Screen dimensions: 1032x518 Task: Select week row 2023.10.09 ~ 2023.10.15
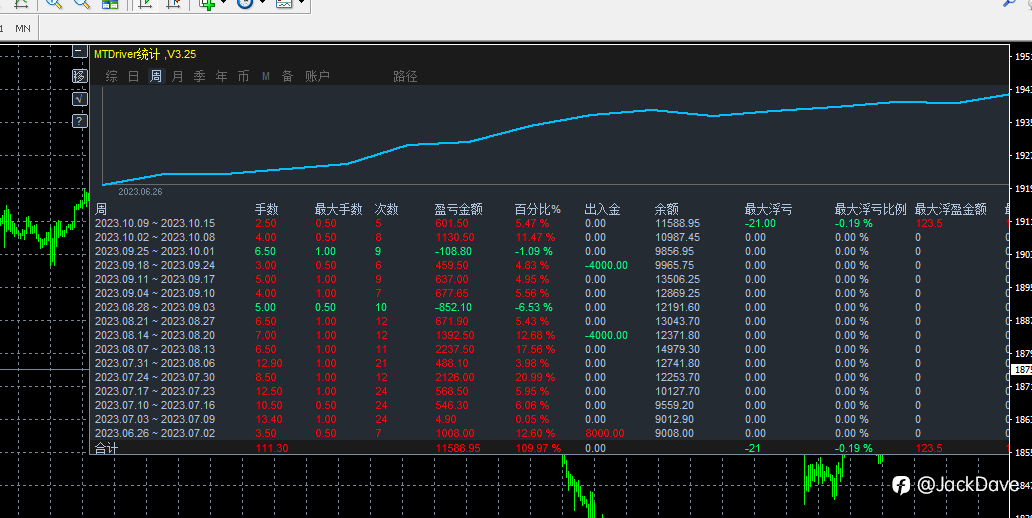click(155, 223)
